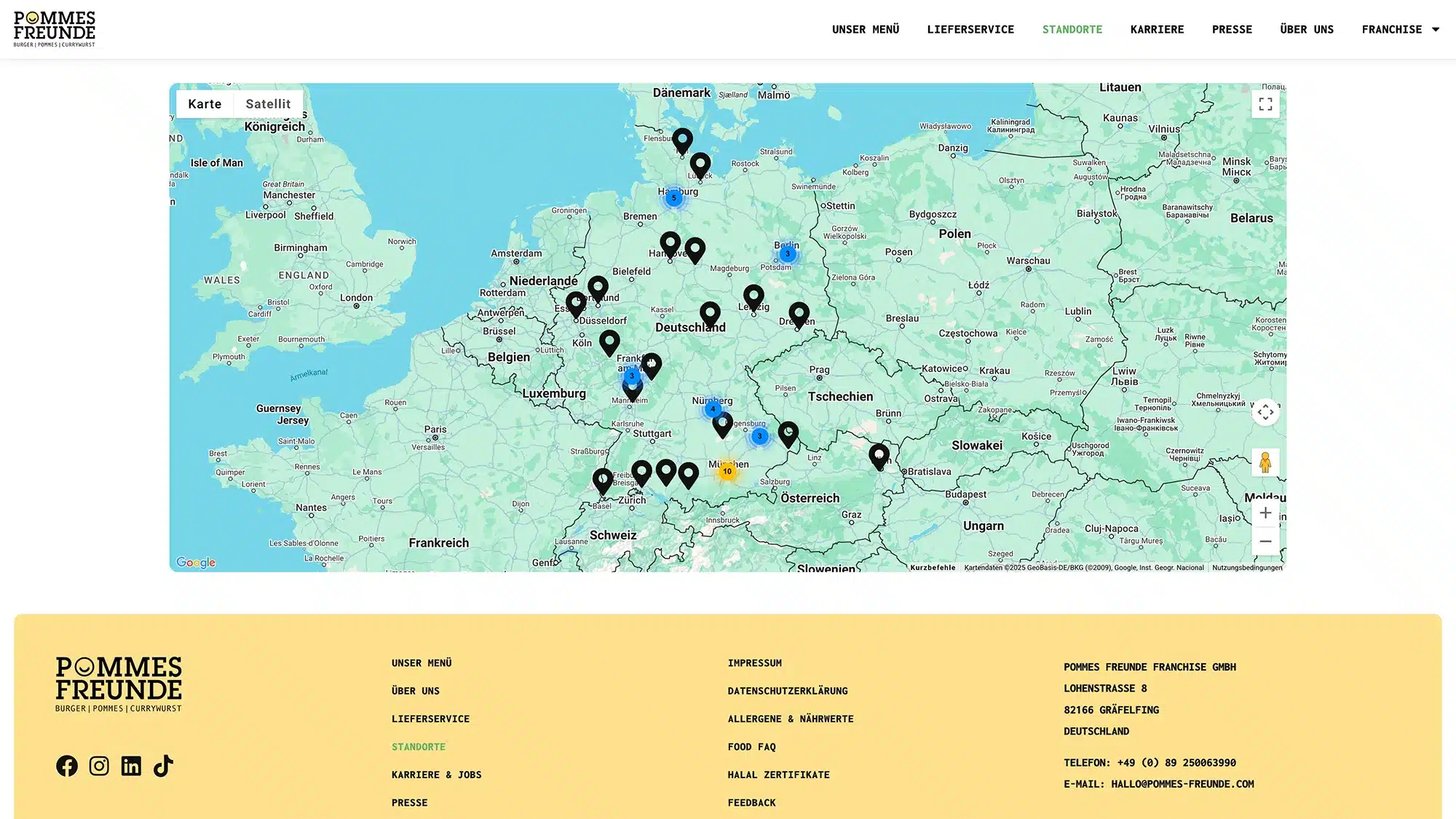Select the location pin at Dresden
This screenshot has width=1456, height=819.
click(799, 314)
